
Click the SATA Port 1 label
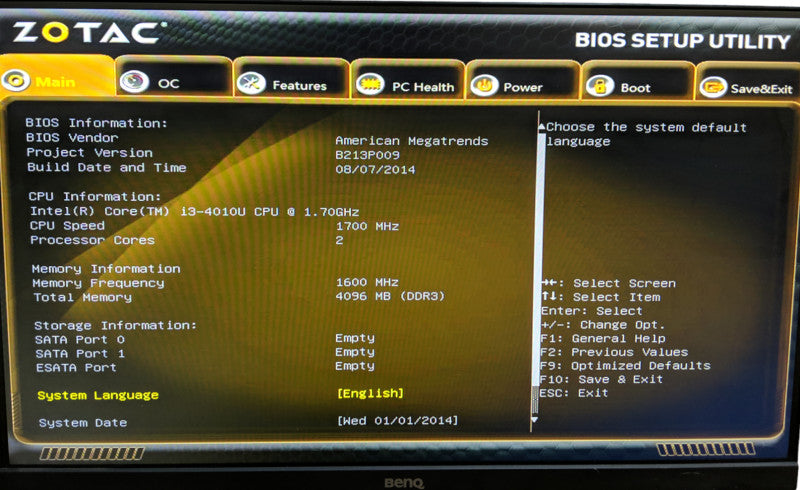(80, 354)
